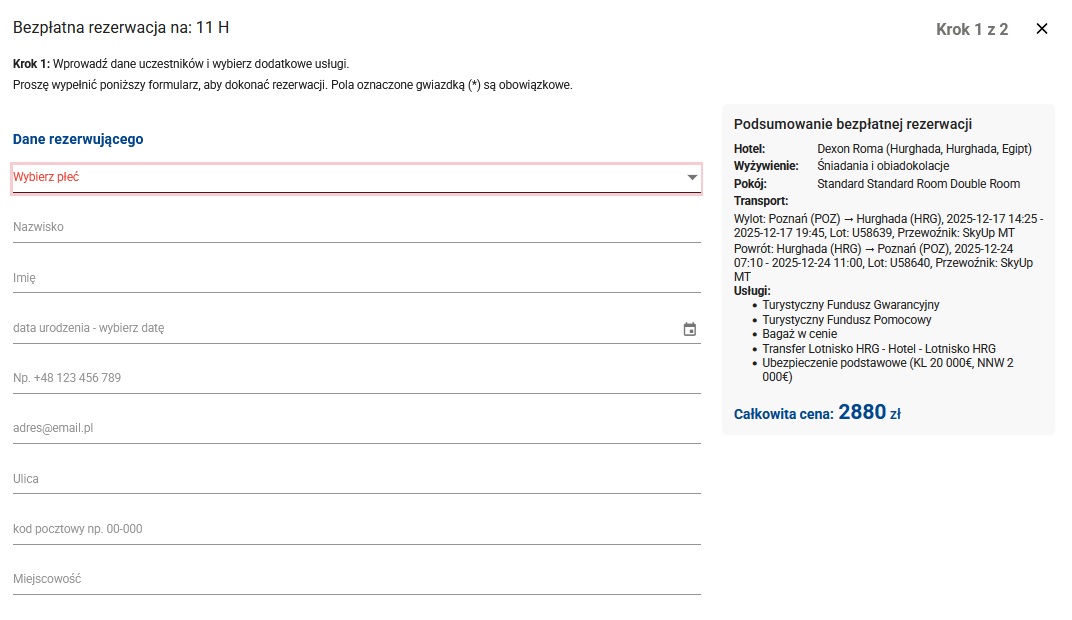Open the calendar date picker icon
The width and height of the screenshot is (1072, 620).
[x=689, y=328]
